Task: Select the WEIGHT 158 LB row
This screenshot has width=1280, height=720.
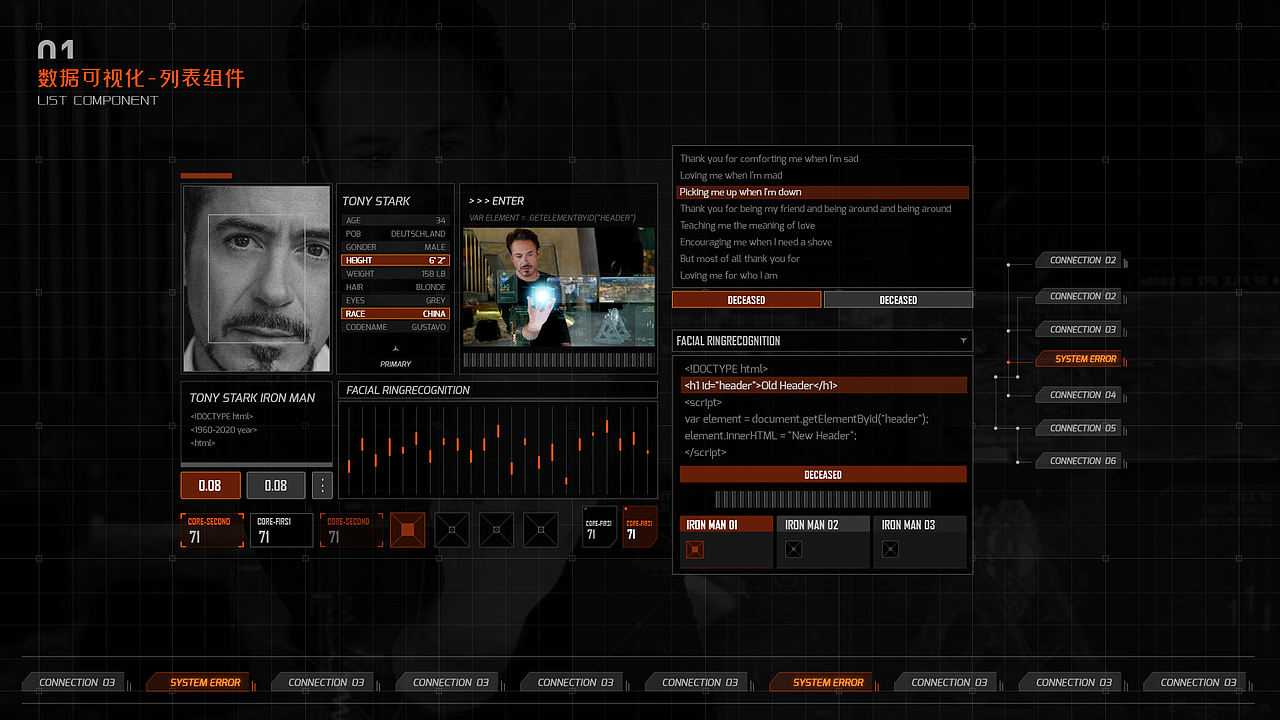Action: [x=396, y=274]
